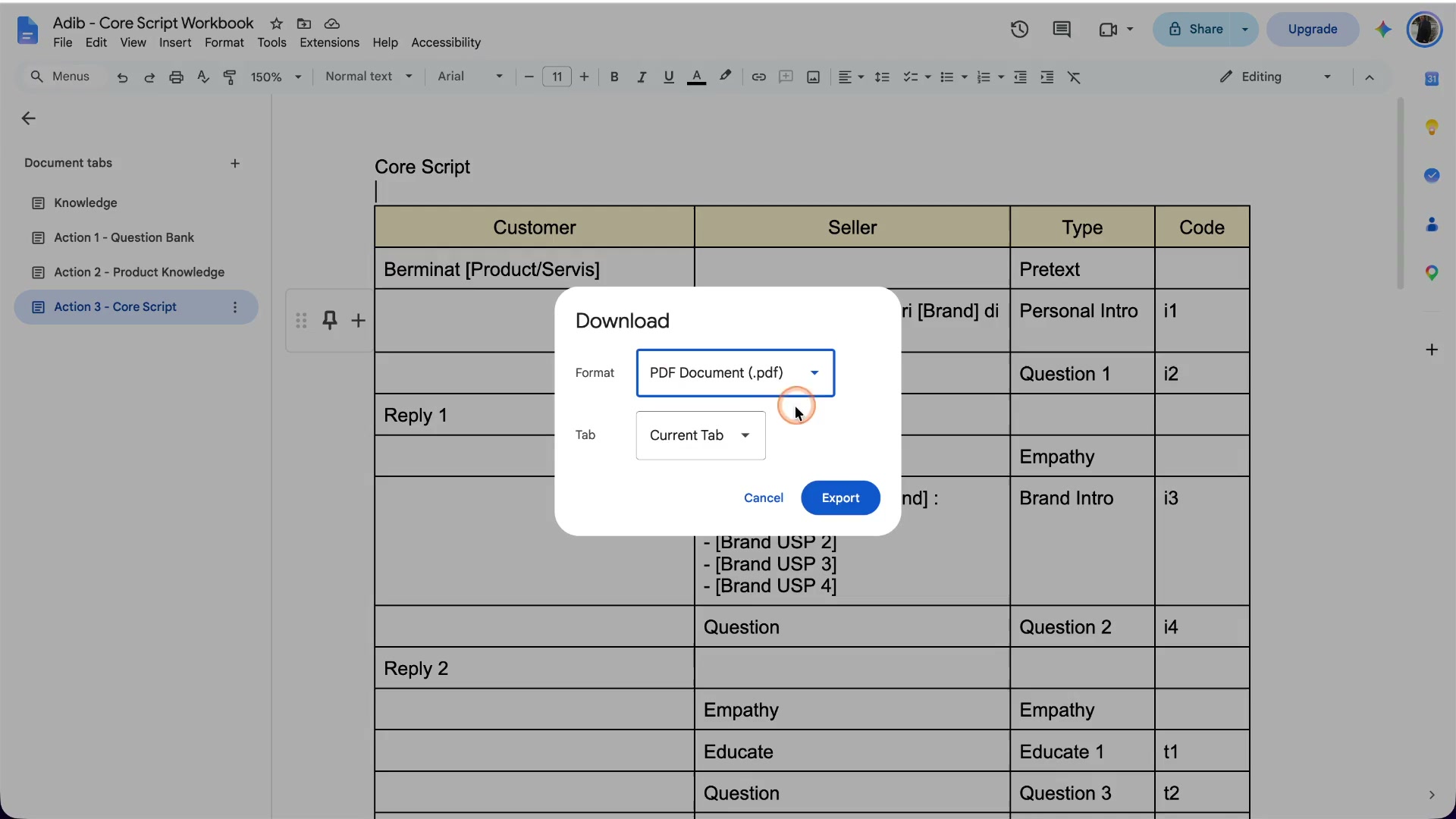Screen dimensions: 1456x819
Task: Open the Format PDF Document dropdown
Action: point(735,373)
